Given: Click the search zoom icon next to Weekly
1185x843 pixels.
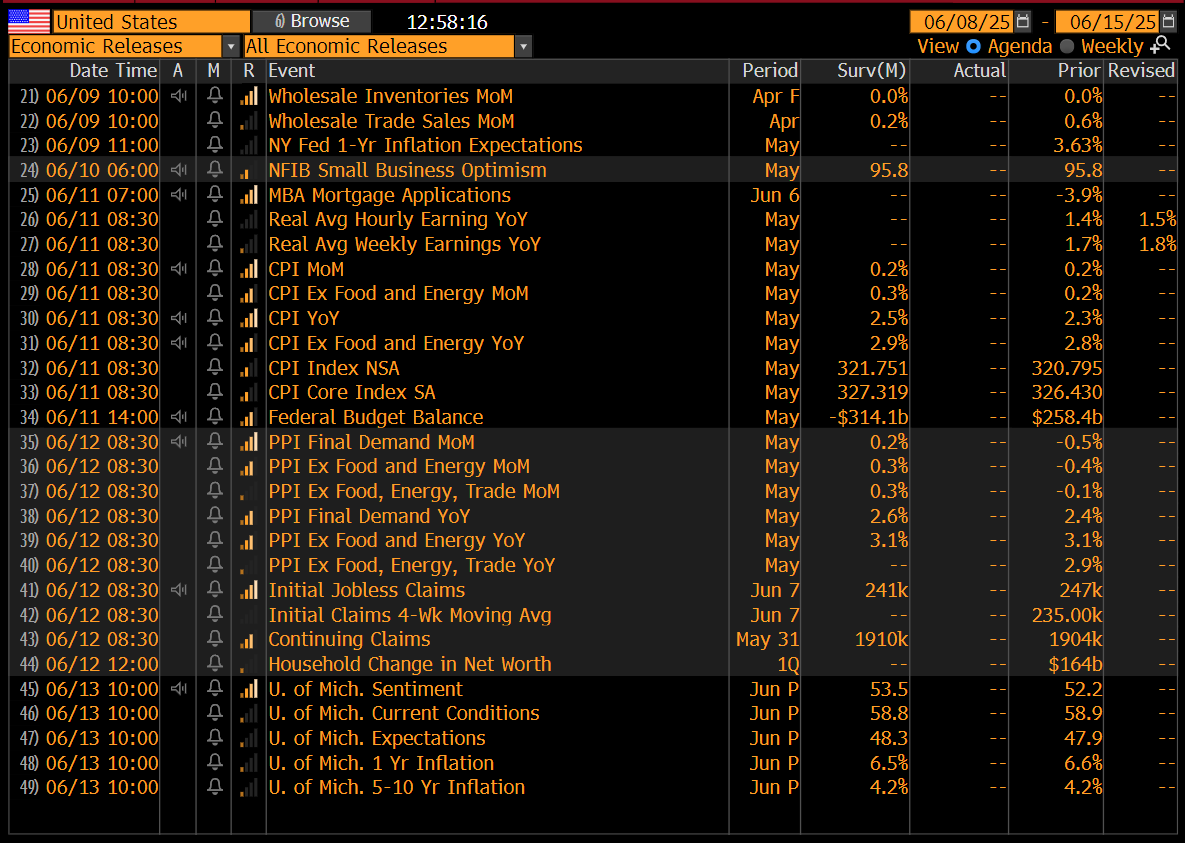Looking at the screenshot, I should [x=1160, y=45].
